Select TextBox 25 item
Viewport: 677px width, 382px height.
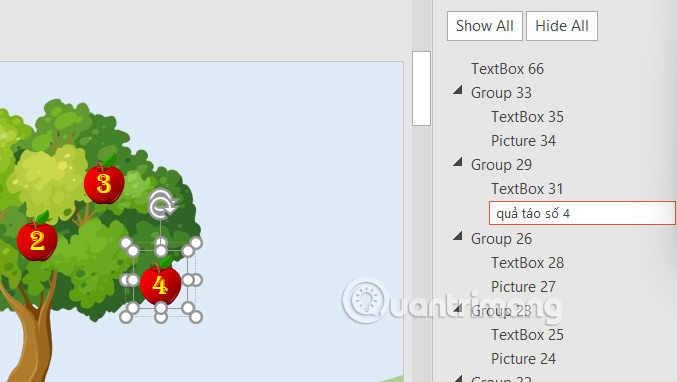(x=527, y=335)
